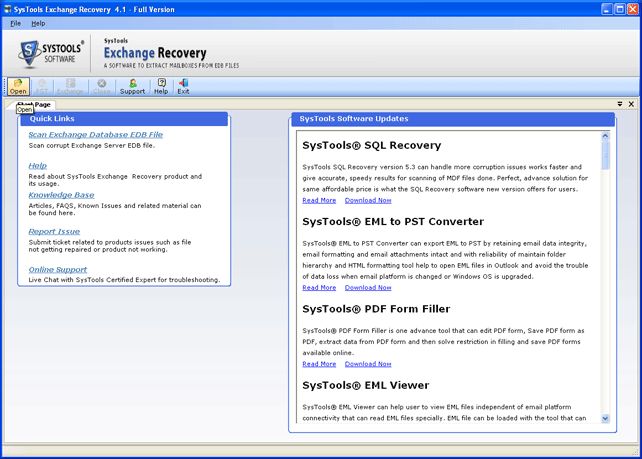Image resolution: width=642 pixels, height=459 pixels.
Task: Maximize the SysTools Exchange Recovery window
Action: [x=620, y=9]
